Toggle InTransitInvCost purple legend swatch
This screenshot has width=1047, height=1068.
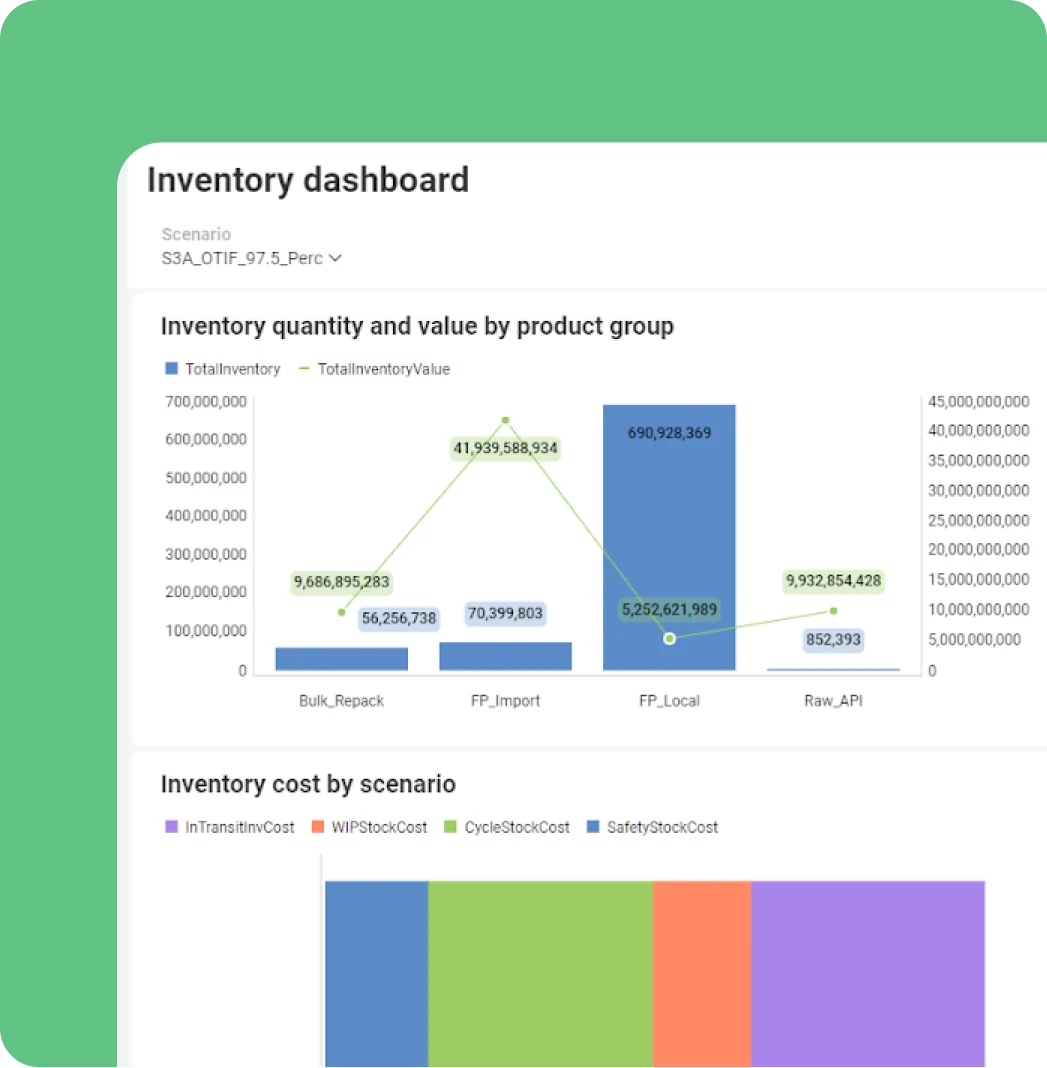point(171,826)
